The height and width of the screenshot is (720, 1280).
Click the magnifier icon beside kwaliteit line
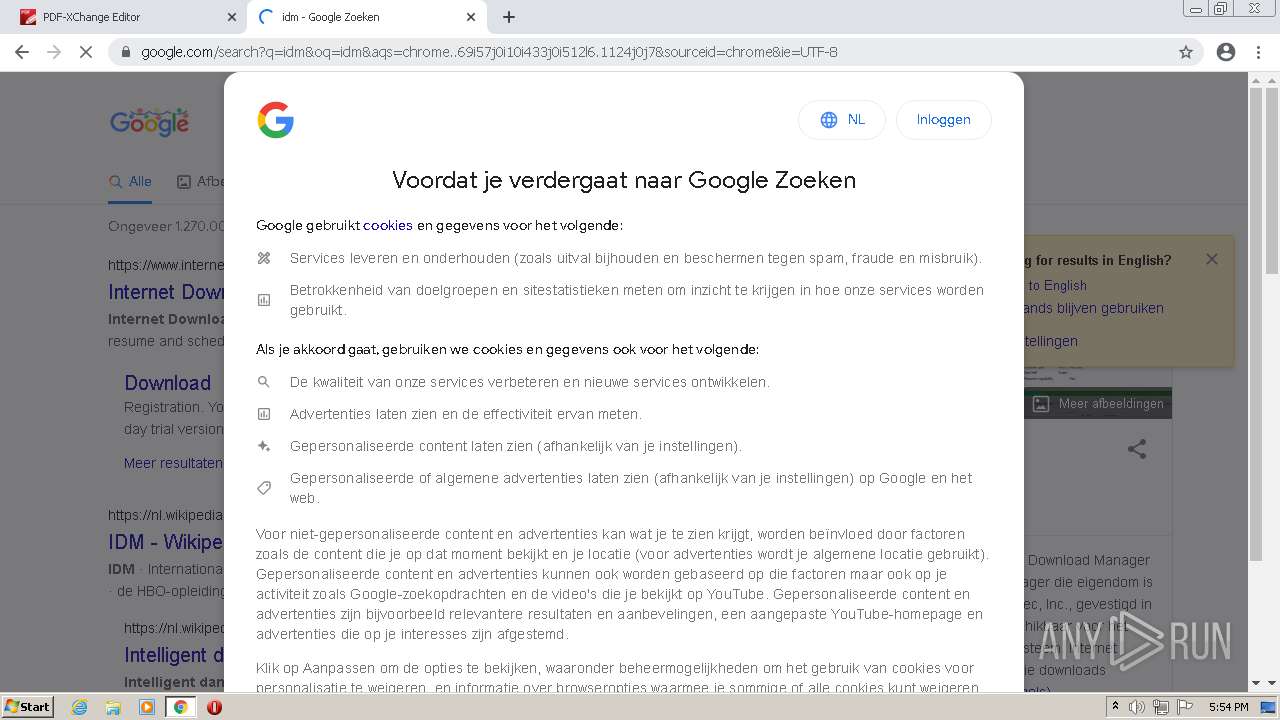pyautogui.click(x=264, y=382)
